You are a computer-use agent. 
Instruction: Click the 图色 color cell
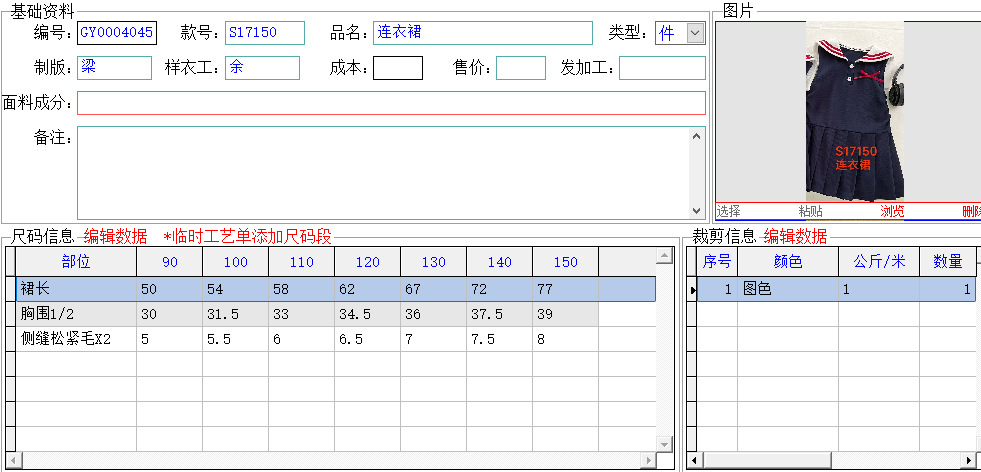tap(788, 289)
